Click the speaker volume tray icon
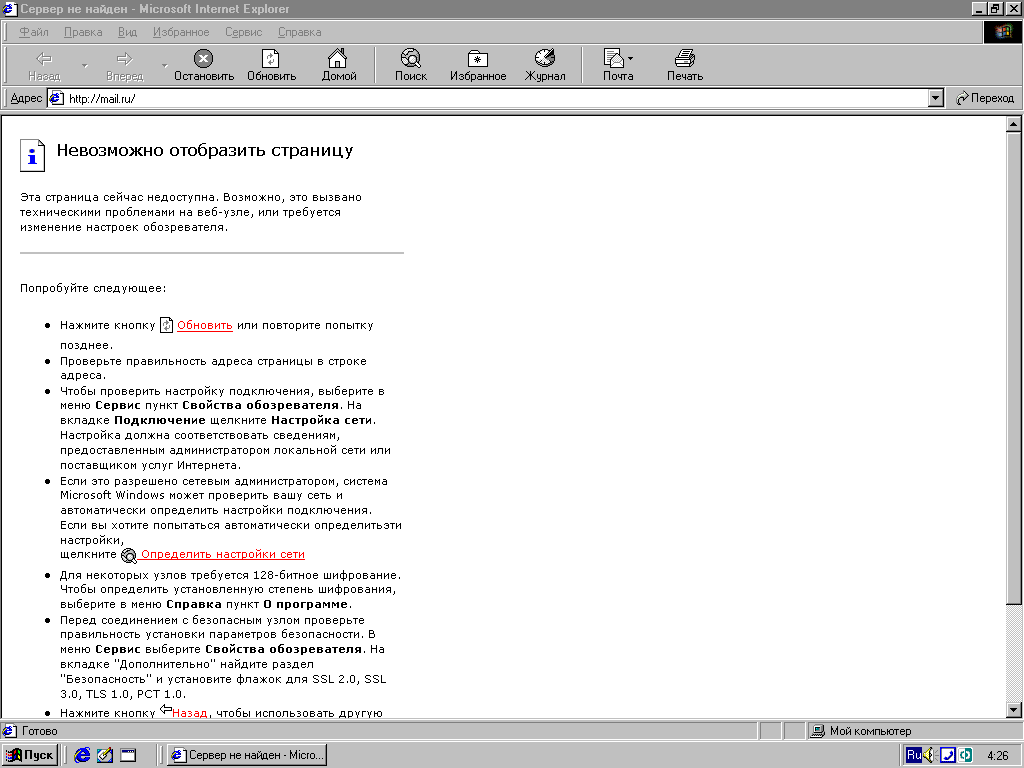This screenshot has height=768, width=1024. pos(930,756)
